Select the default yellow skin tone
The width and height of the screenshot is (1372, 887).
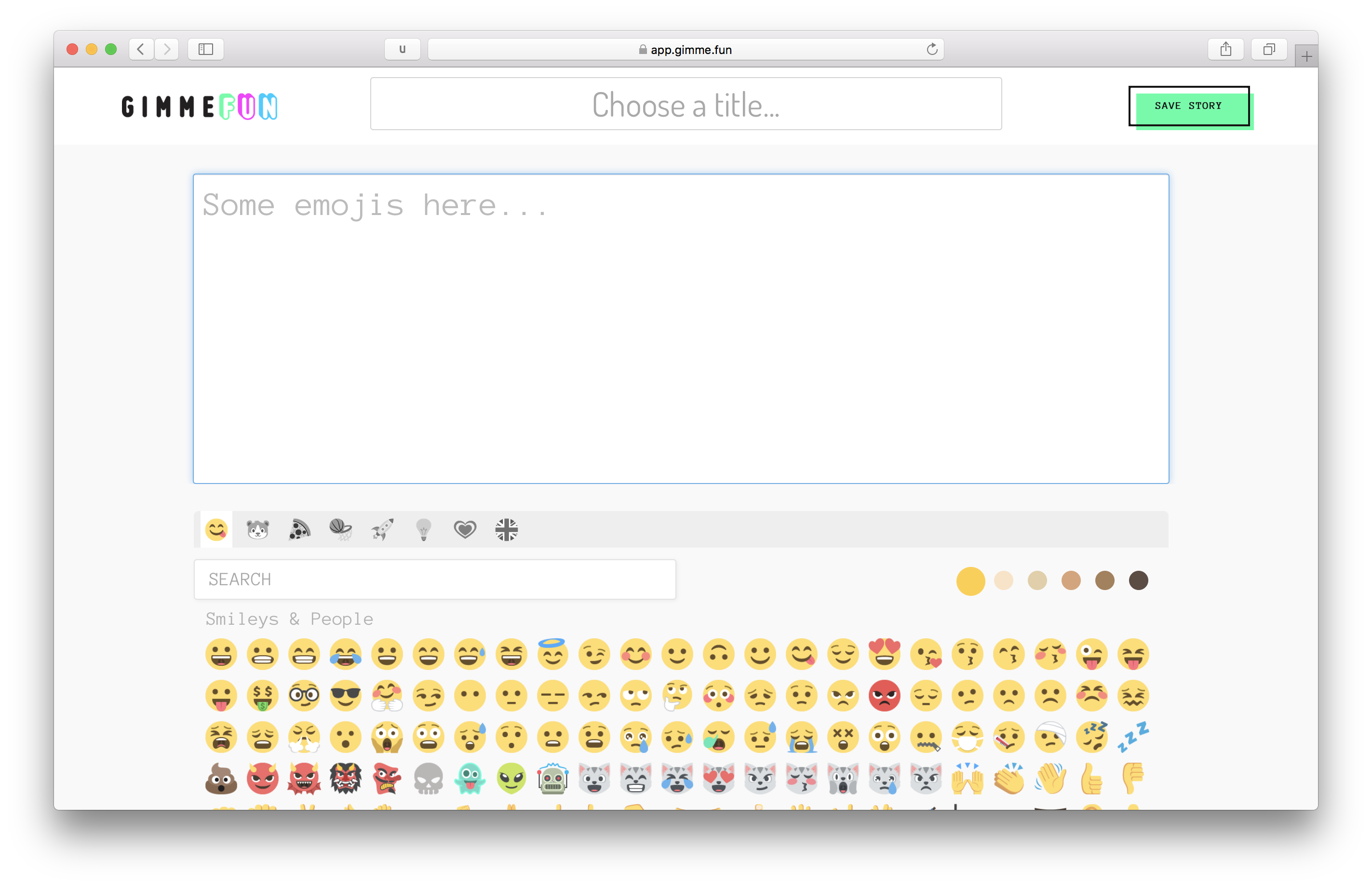[x=970, y=580]
